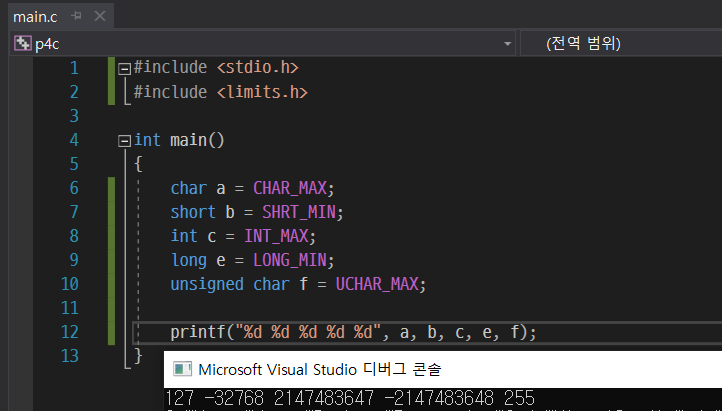
Task: Click line number 6 in the gutter
Action: [74, 188]
